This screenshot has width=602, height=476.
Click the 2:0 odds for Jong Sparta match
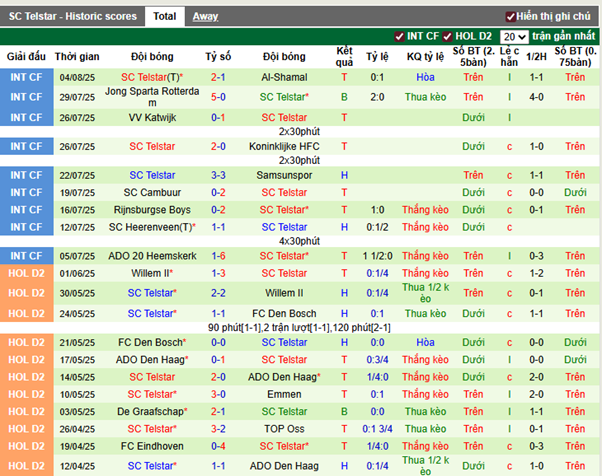[377, 97]
